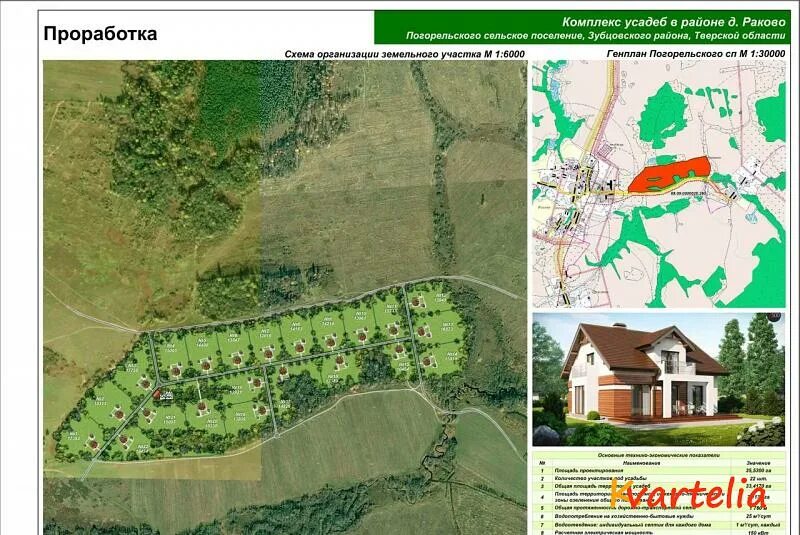Click plot label №1 on the site plan
Screen dimensions: 800x535
tap(73, 436)
